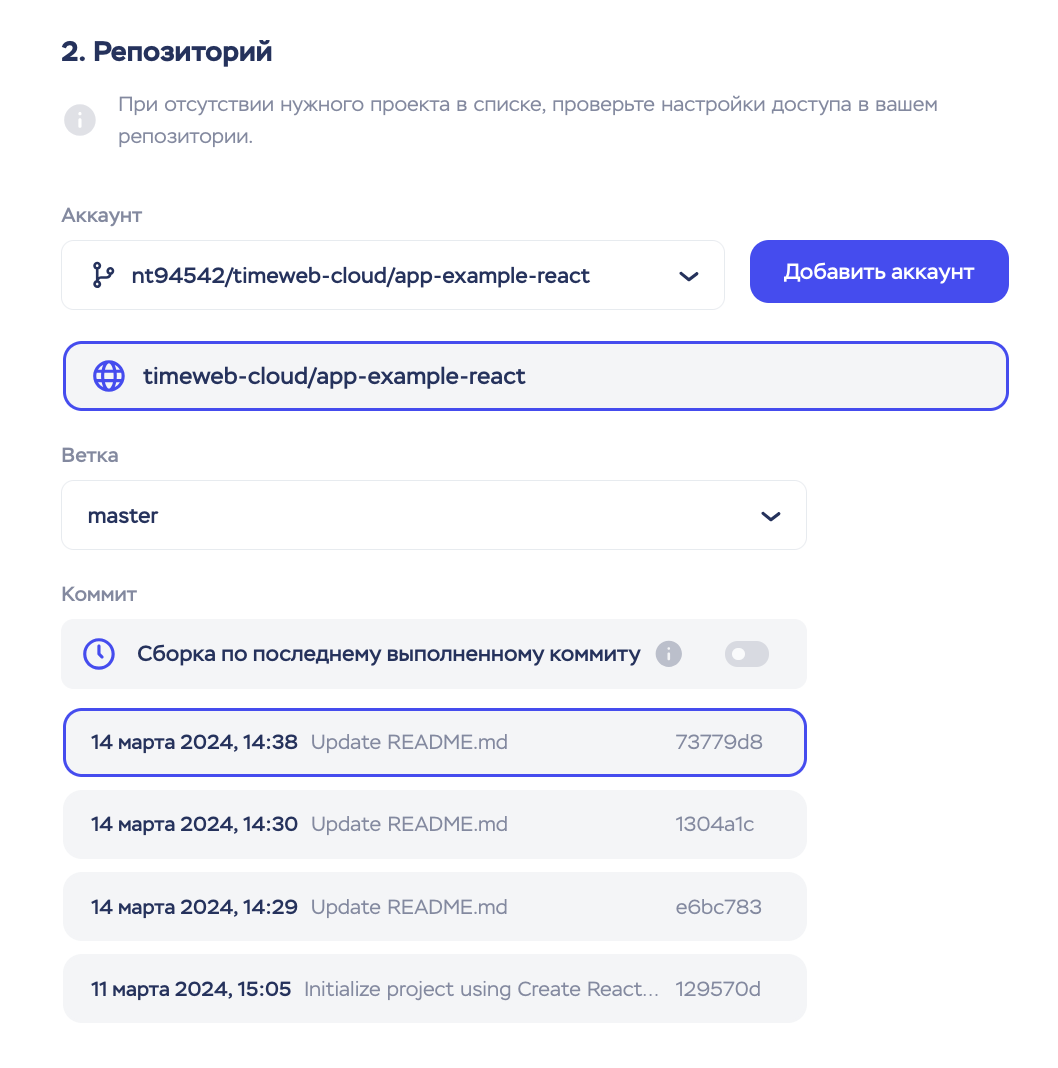The height and width of the screenshot is (1068, 1058).
Task: Click the globe icon beside repository name
Action: click(x=108, y=376)
